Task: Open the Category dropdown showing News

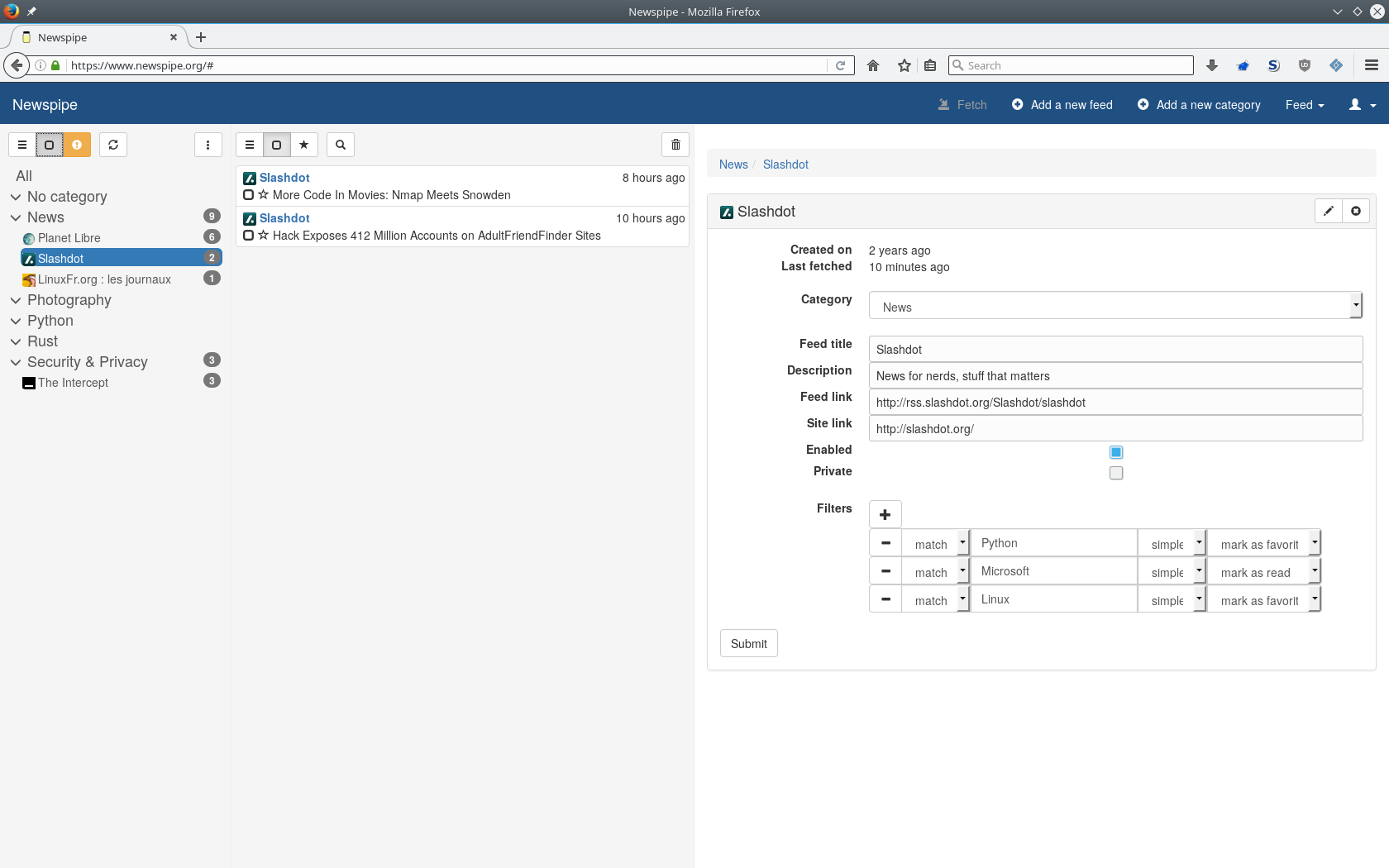Action: 1115,305
